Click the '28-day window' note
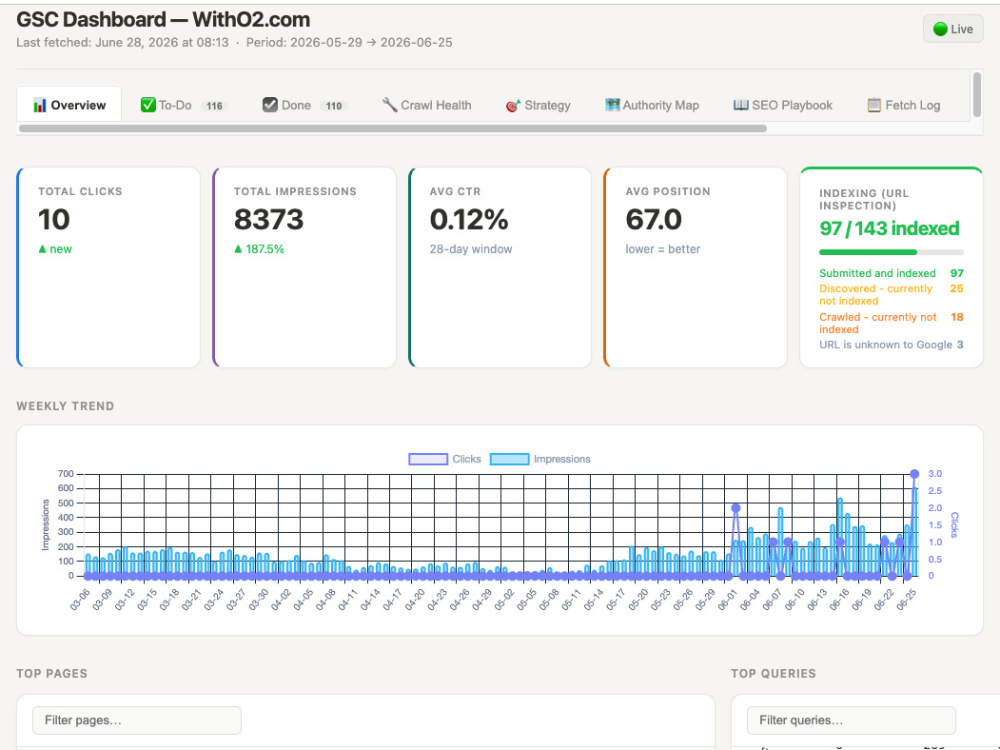 (471, 249)
